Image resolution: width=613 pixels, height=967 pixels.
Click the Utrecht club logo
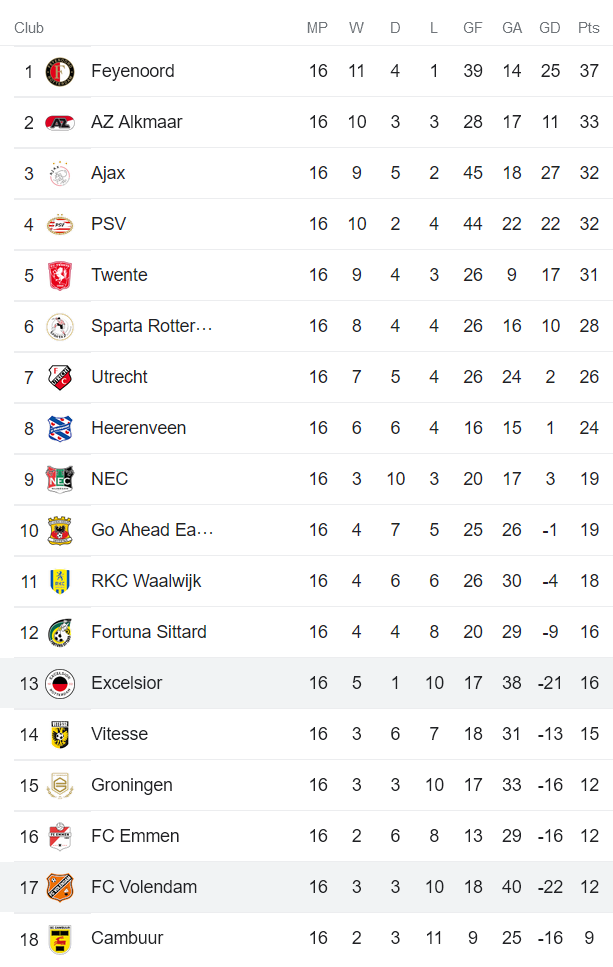60,378
